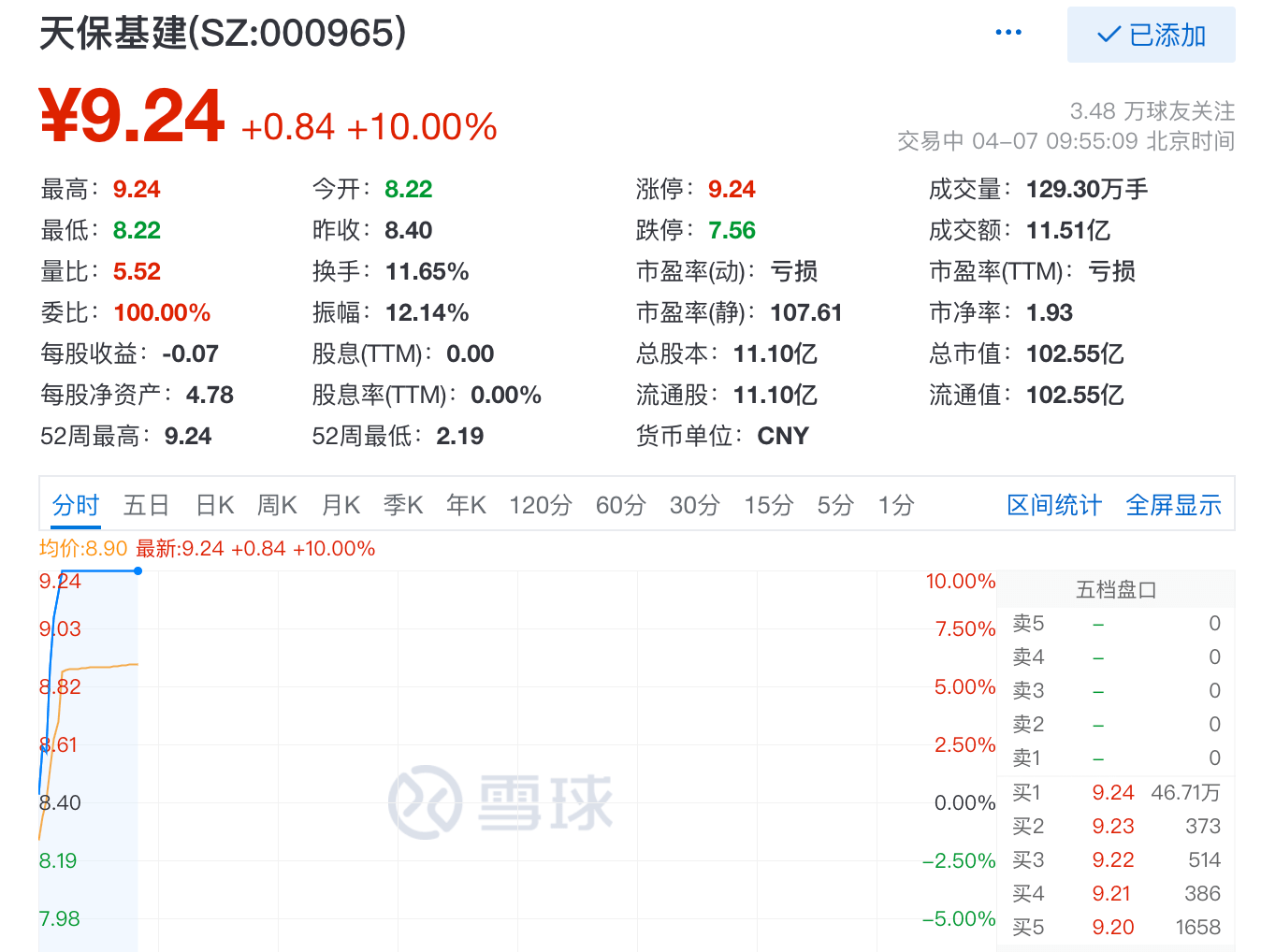
Task: Show the 60分 chart
Action: 621,505
